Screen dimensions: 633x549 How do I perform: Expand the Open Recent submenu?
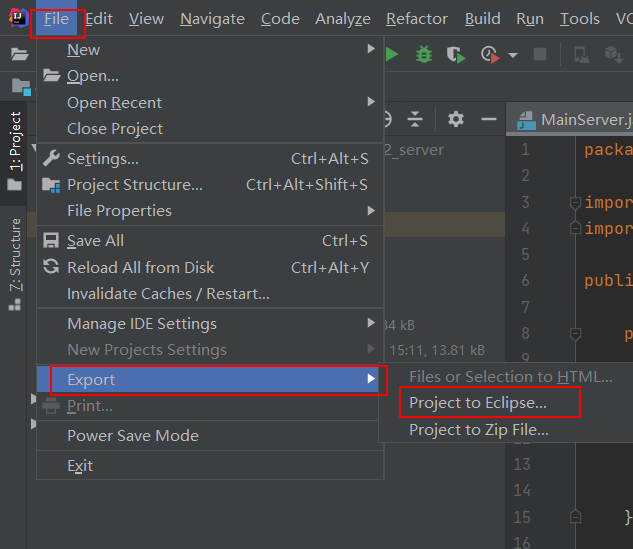(210, 103)
